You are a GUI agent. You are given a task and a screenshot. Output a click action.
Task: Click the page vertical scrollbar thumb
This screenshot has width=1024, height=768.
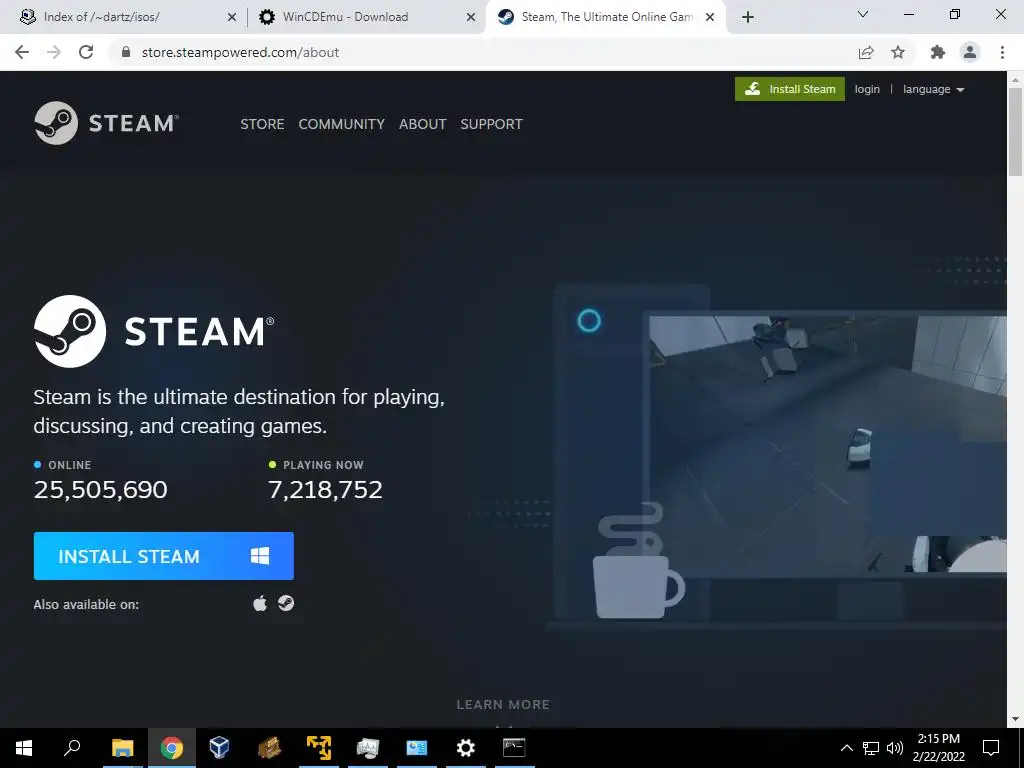tap(1015, 131)
